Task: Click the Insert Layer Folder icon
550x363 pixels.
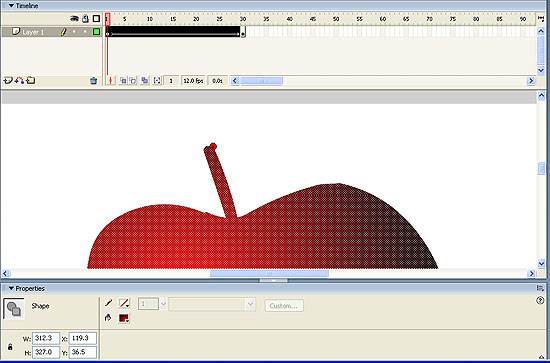Action: coord(31,80)
